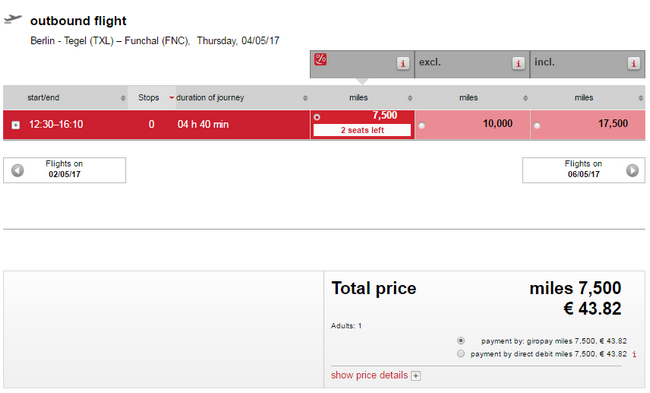Click the 04 h 40 min duration
650x393 pixels.
click(203, 124)
